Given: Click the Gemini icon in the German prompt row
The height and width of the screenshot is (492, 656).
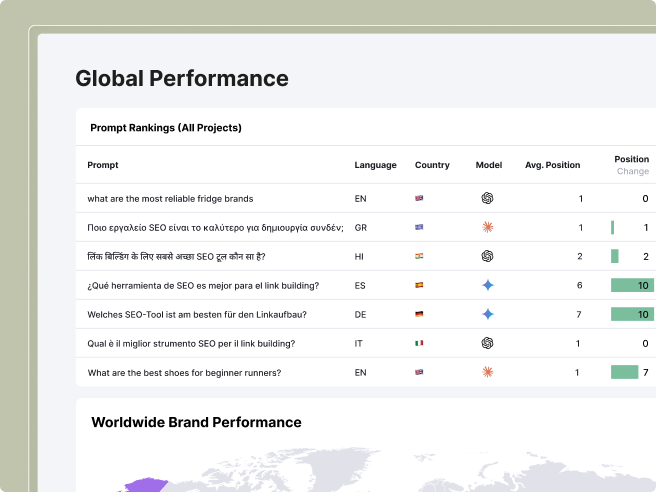Looking at the screenshot, I should pyautogui.click(x=488, y=314).
